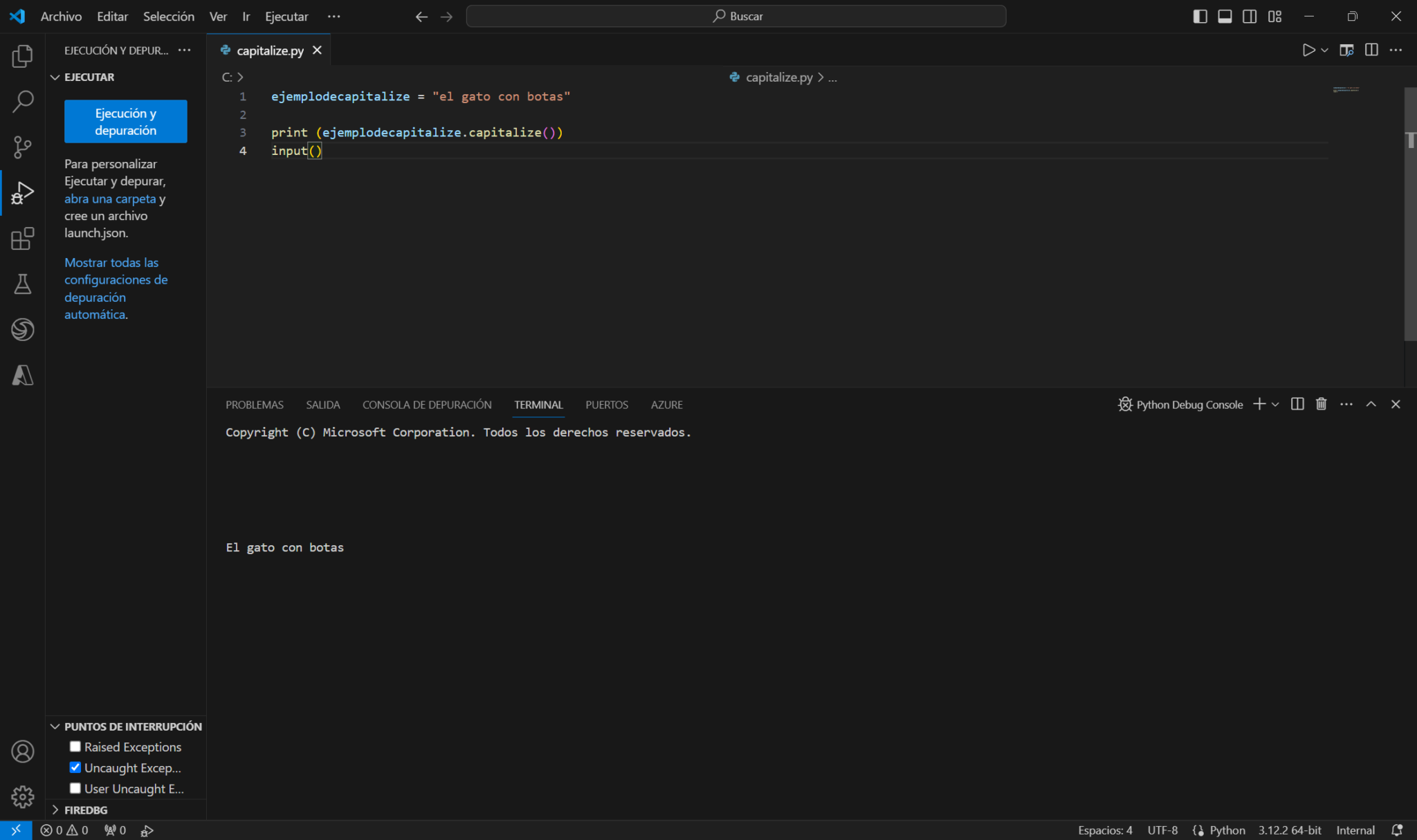Select the Search icon

pos(23,101)
